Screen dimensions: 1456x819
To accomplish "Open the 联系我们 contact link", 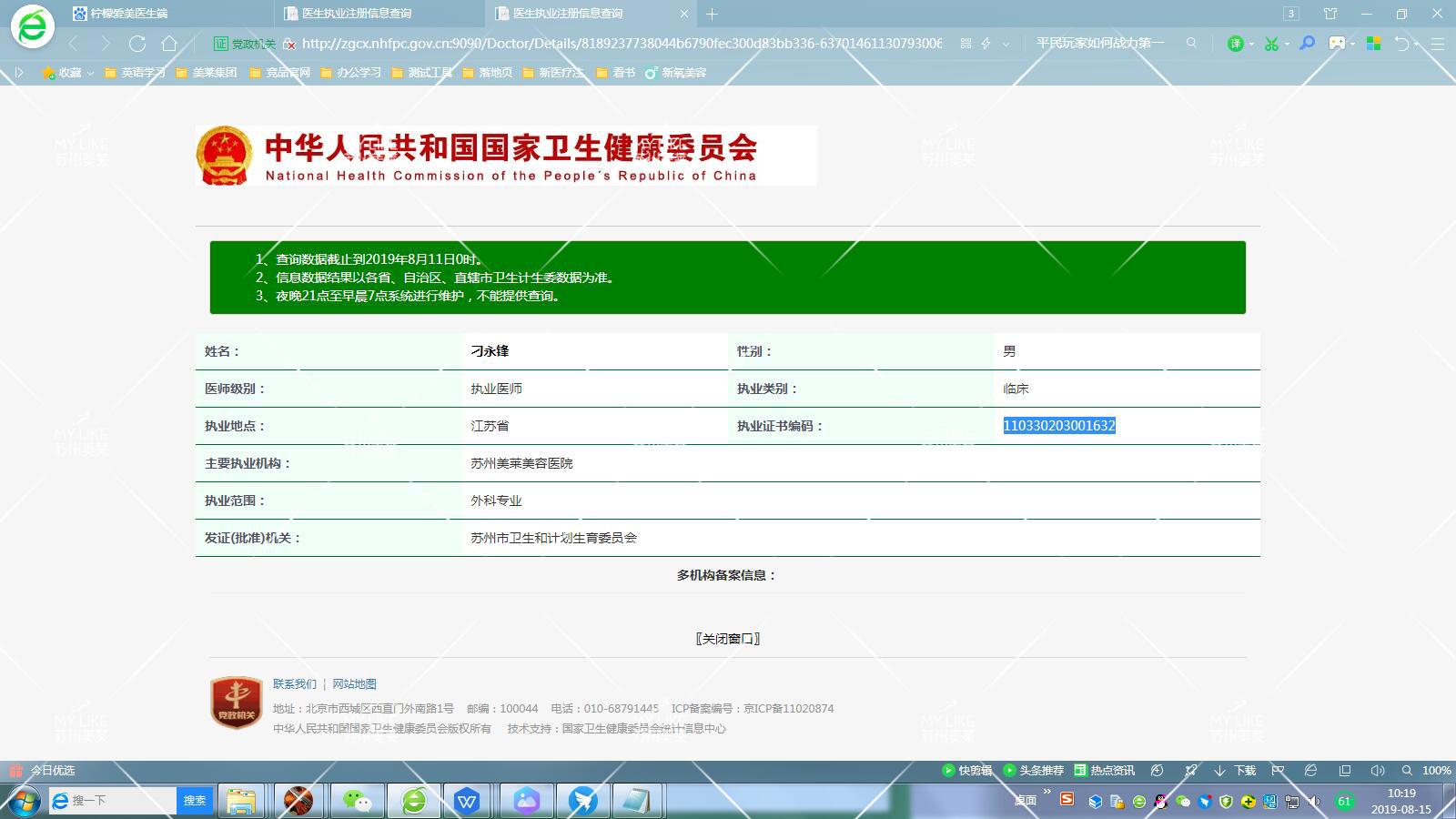I will pyautogui.click(x=294, y=684).
